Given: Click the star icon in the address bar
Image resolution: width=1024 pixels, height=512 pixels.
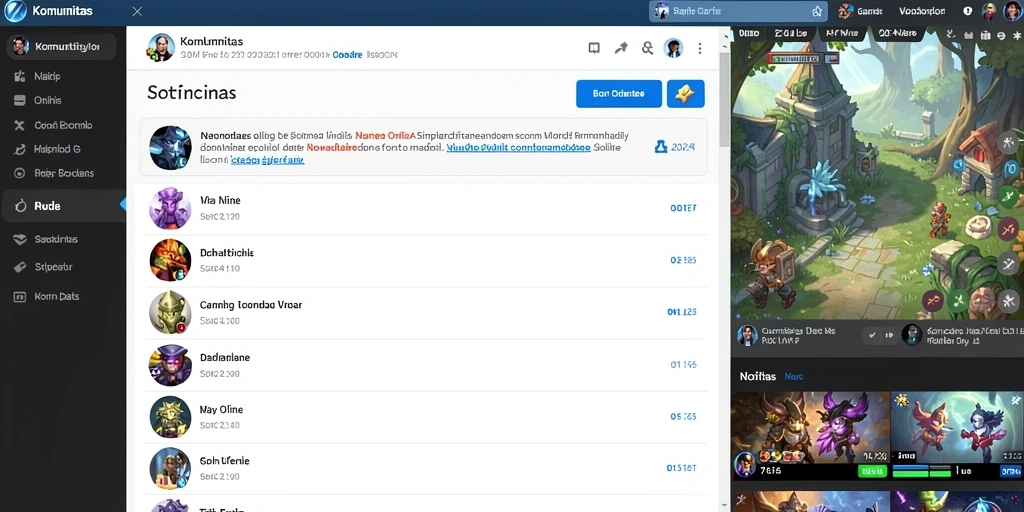Looking at the screenshot, I should pos(817,11).
